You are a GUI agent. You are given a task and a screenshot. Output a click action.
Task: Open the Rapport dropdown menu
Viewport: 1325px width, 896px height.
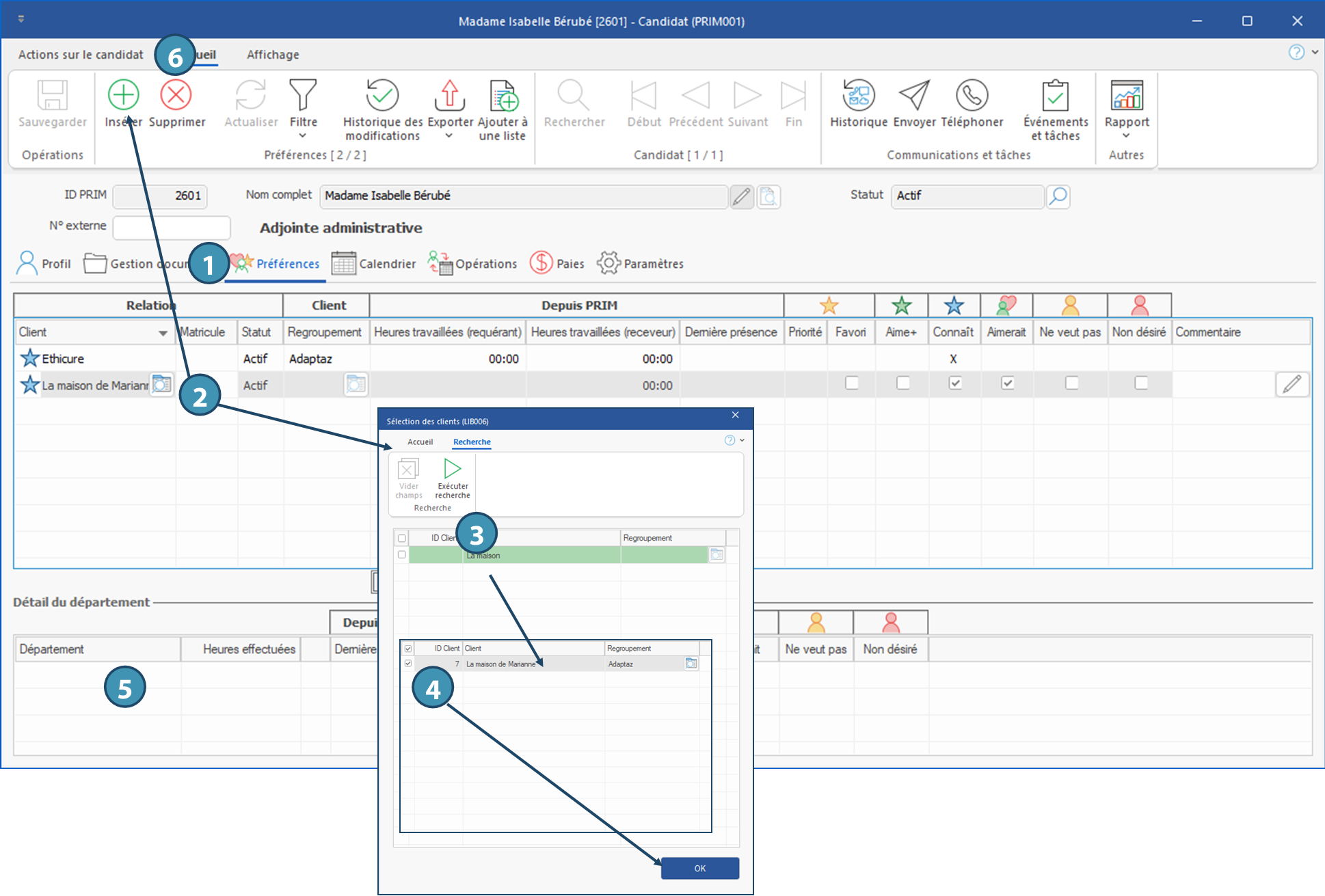click(x=1126, y=136)
